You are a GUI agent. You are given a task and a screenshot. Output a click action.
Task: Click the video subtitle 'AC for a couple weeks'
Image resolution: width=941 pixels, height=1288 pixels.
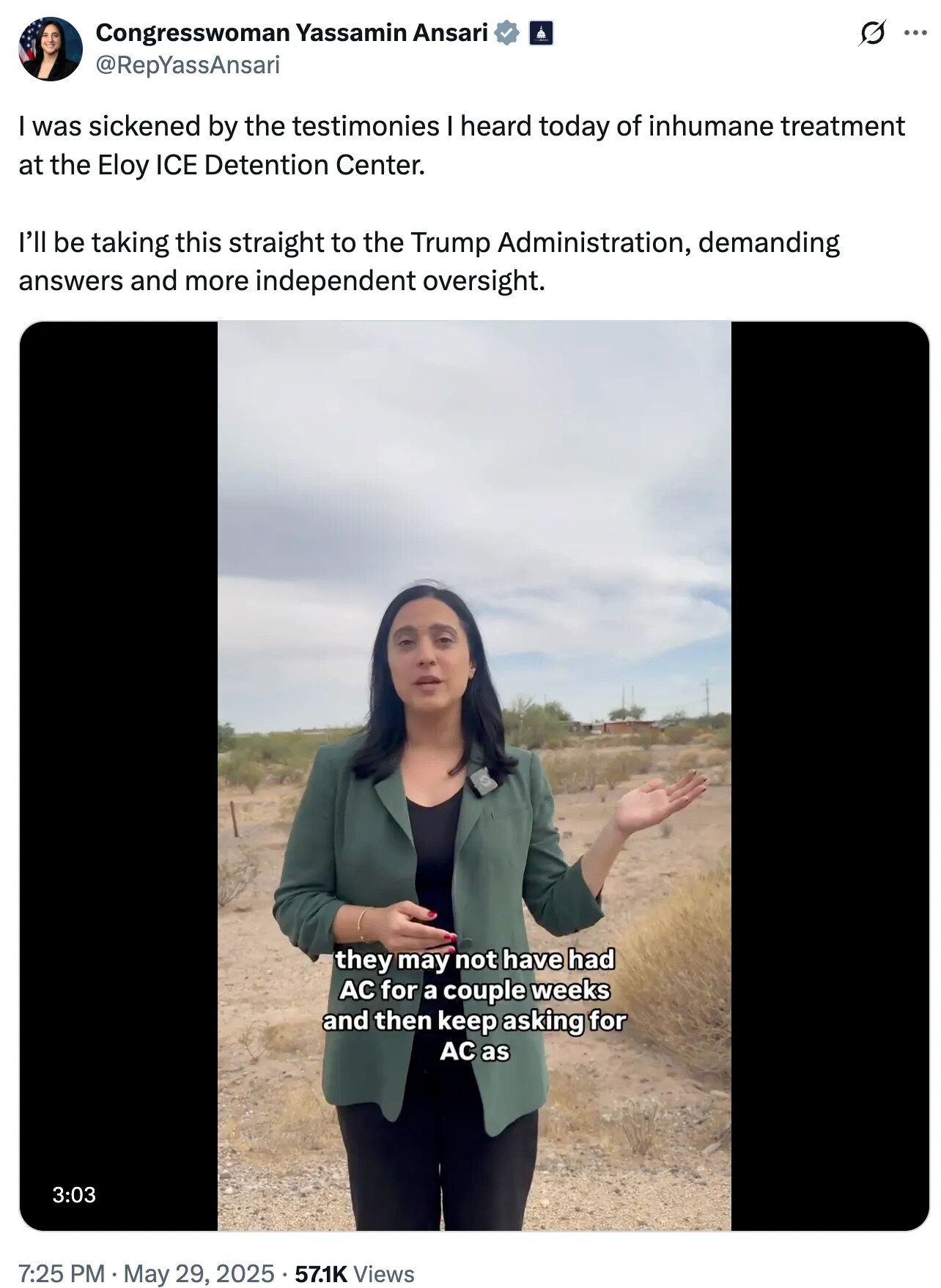(x=474, y=990)
